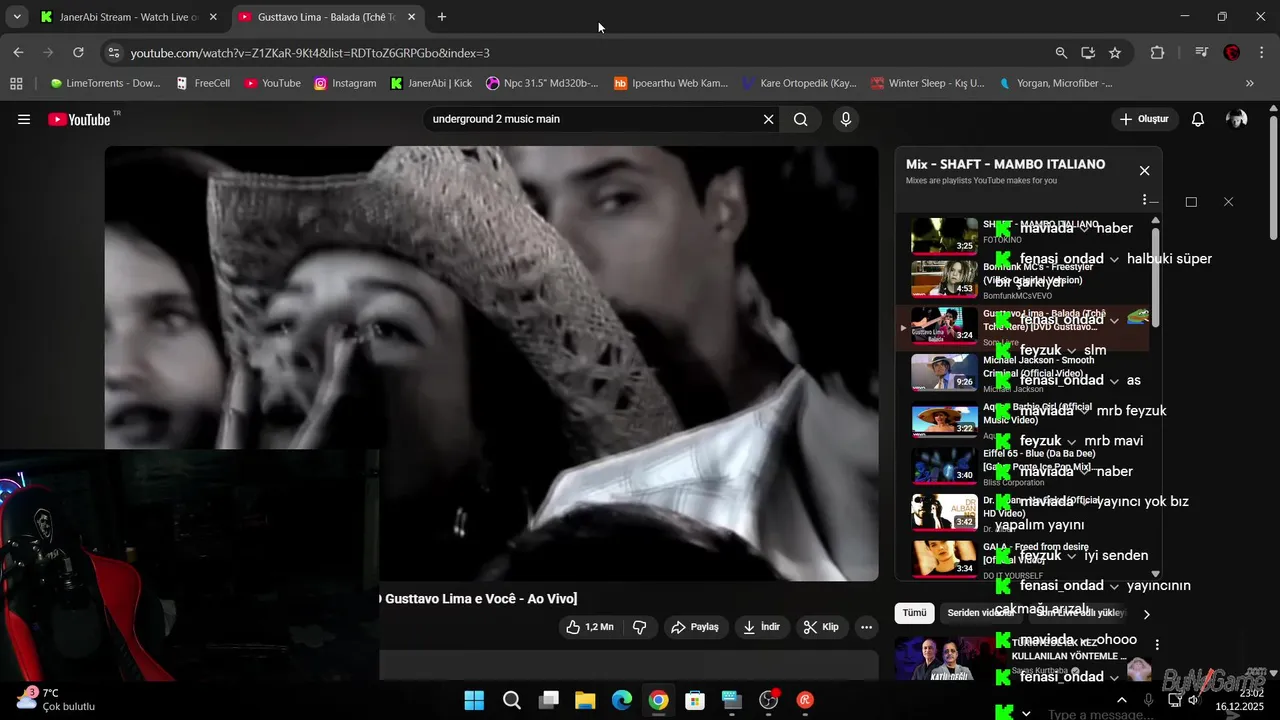Viewport: 1280px width, 720px height.
Task: Click Oluştur create button
Action: click(1145, 119)
